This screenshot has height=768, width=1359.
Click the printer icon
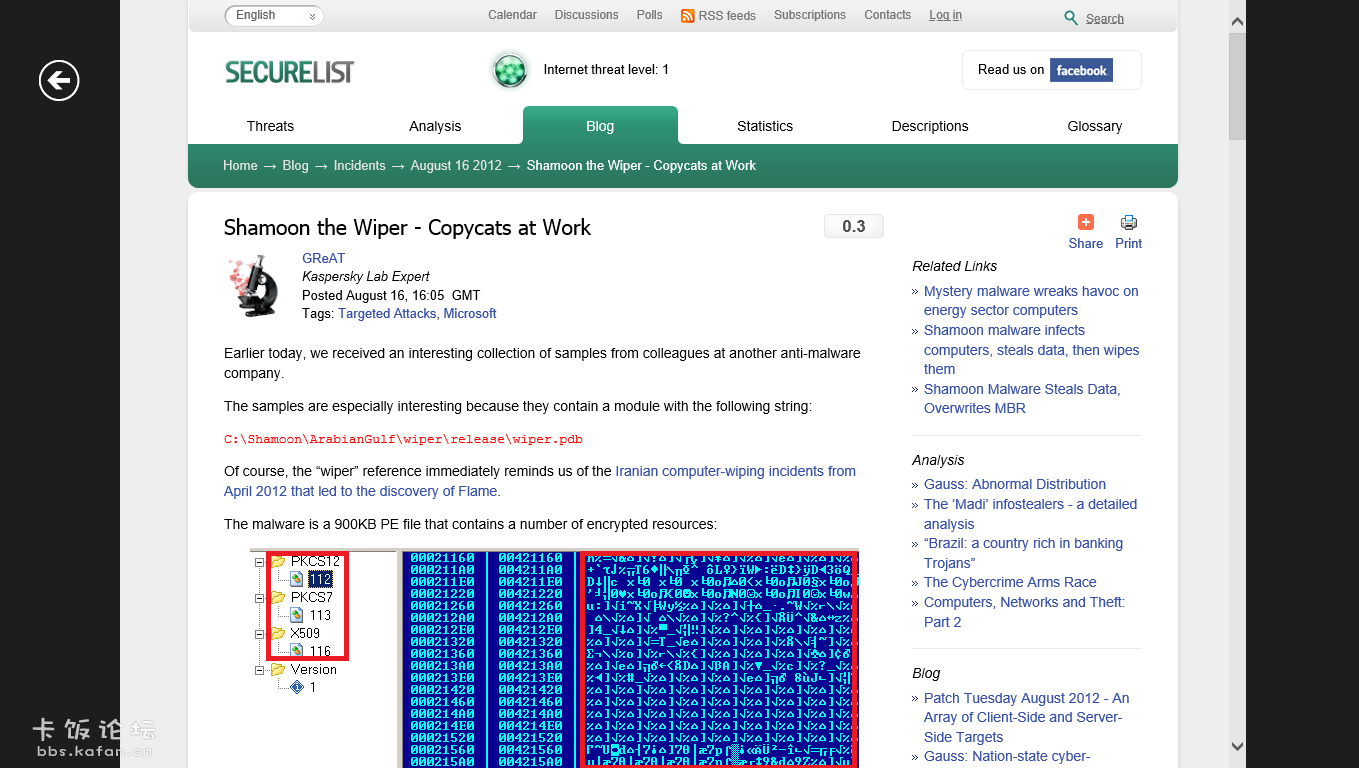(x=1129, y=222)
